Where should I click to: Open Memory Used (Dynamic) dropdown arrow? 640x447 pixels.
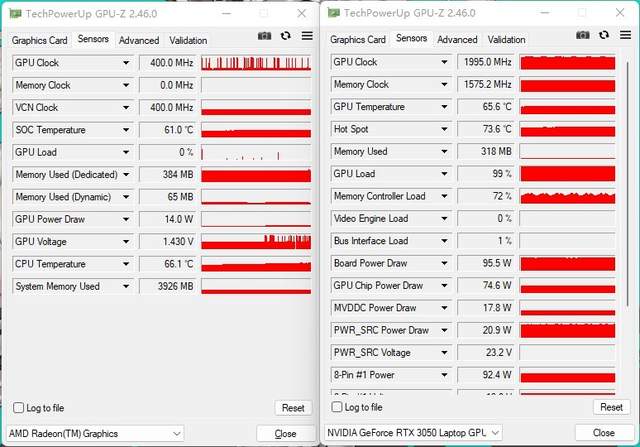(126, 197)
